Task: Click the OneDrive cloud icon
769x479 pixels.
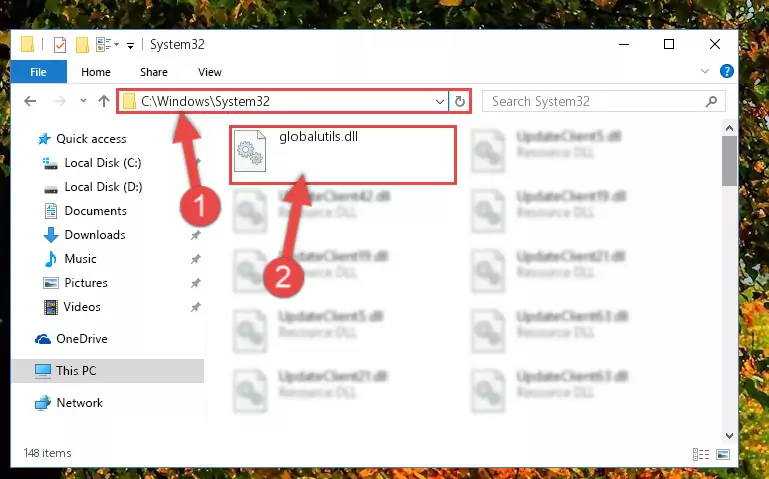Action: point(43,339)
